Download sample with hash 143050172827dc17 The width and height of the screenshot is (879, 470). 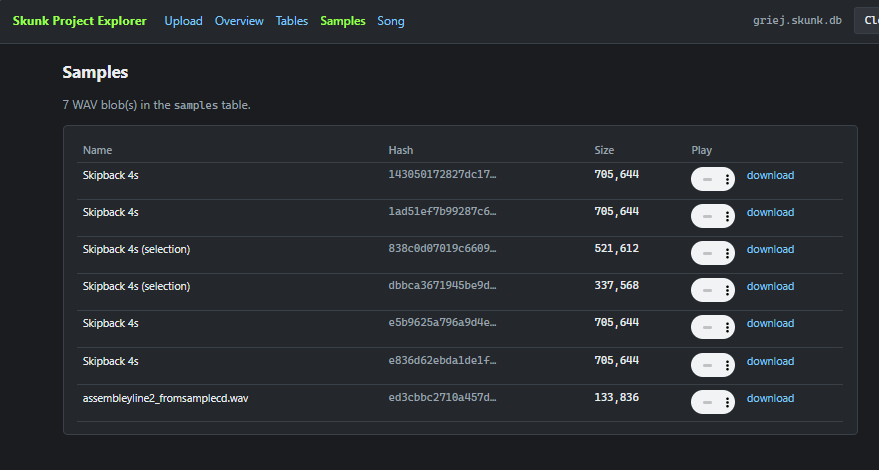pos(770,175)
